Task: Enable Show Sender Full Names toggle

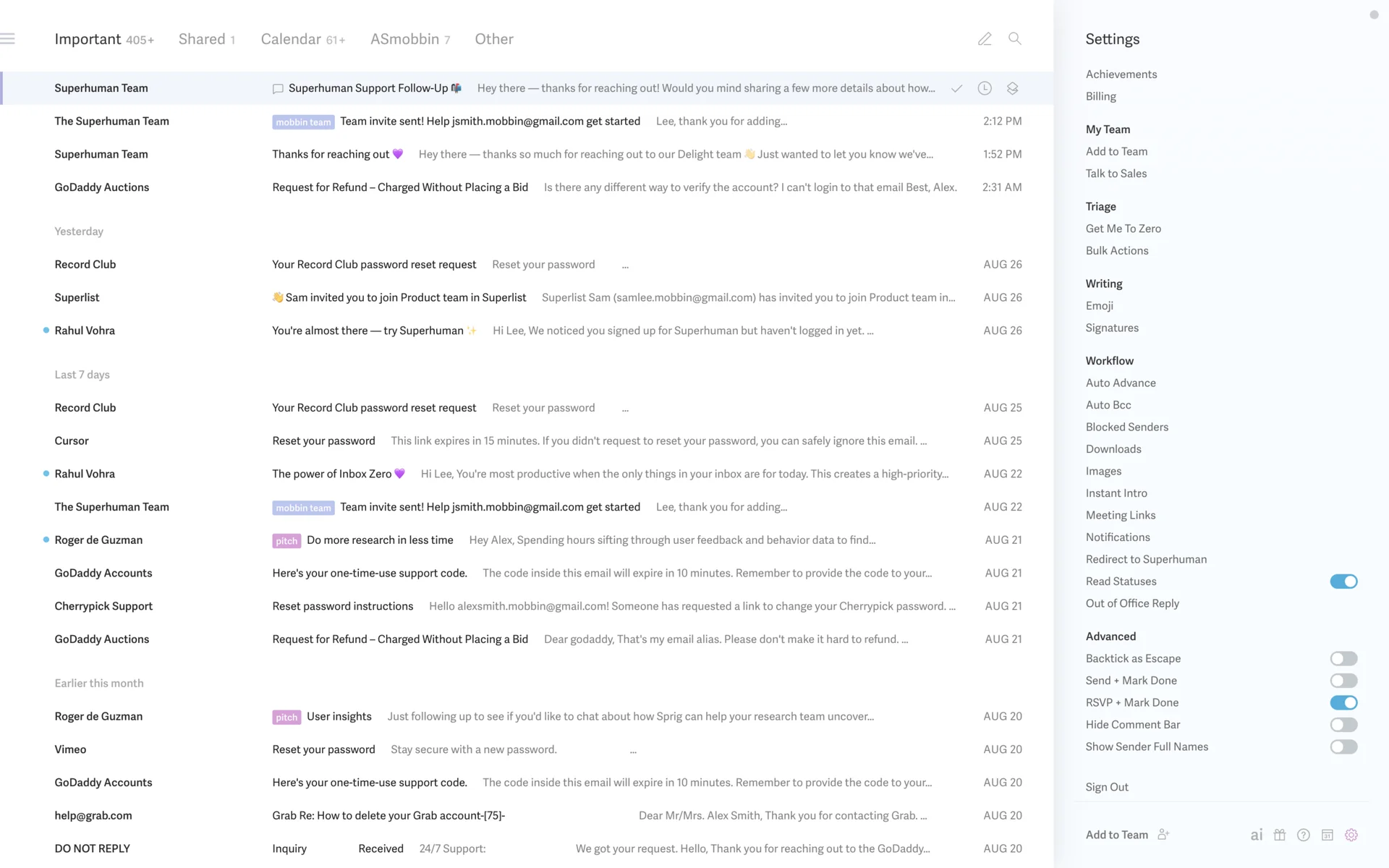Action: 1343,746
